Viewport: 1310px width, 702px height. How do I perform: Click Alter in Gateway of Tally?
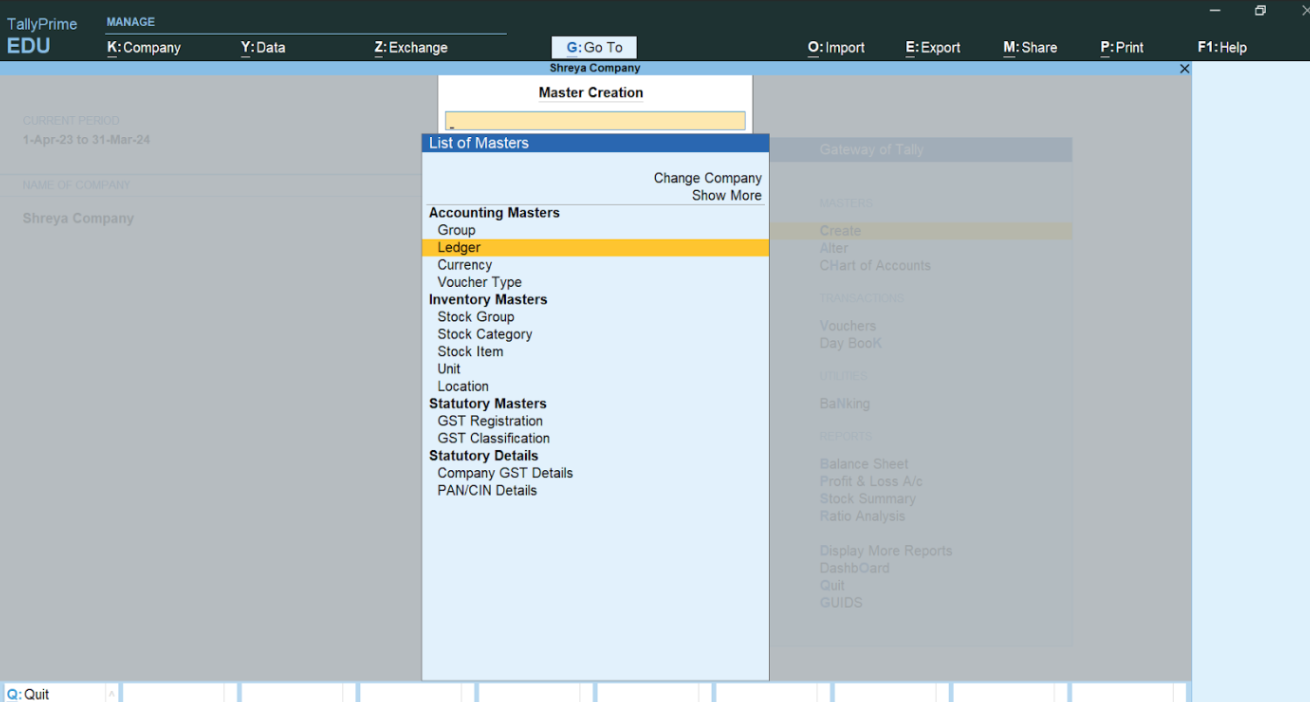click(x=834, y=248)
